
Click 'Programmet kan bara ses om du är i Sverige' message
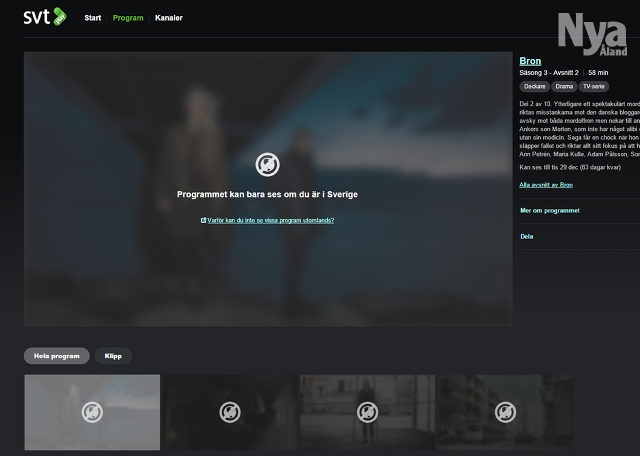(267, 195)
